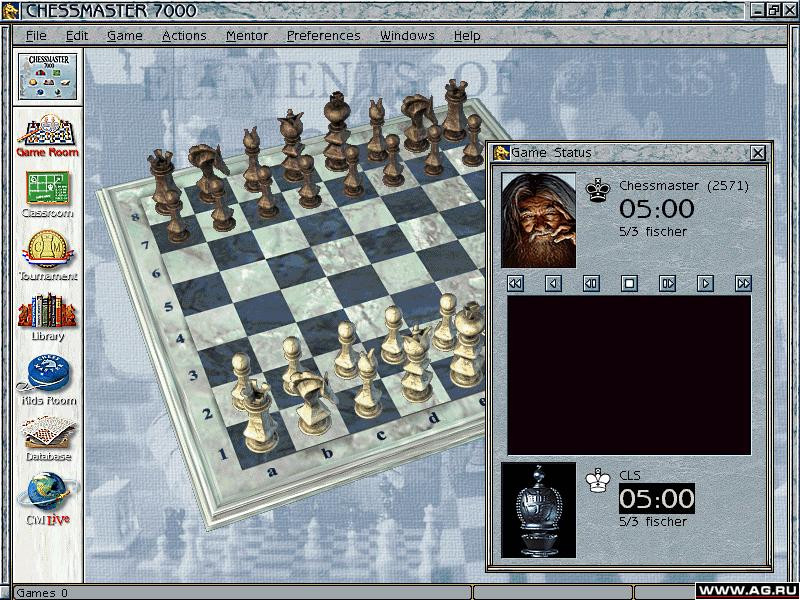Open the Preferences menu
Viewport: 800px width, 600px height.
[323, 36]
